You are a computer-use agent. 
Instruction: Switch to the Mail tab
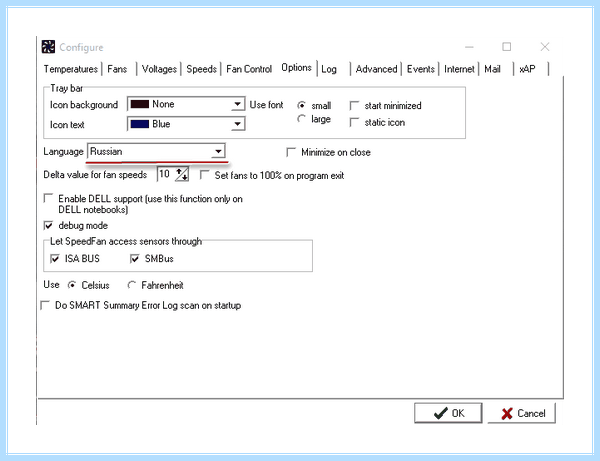[492, 69]
